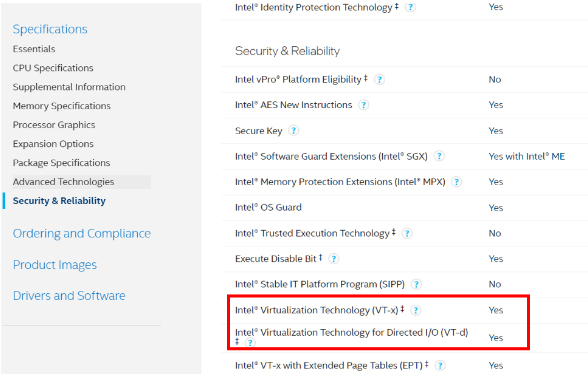Image resolution: width=588 pixels, height=381 pixels.
Task: Select Supplemental Information in sidebar
Action: 69,87
